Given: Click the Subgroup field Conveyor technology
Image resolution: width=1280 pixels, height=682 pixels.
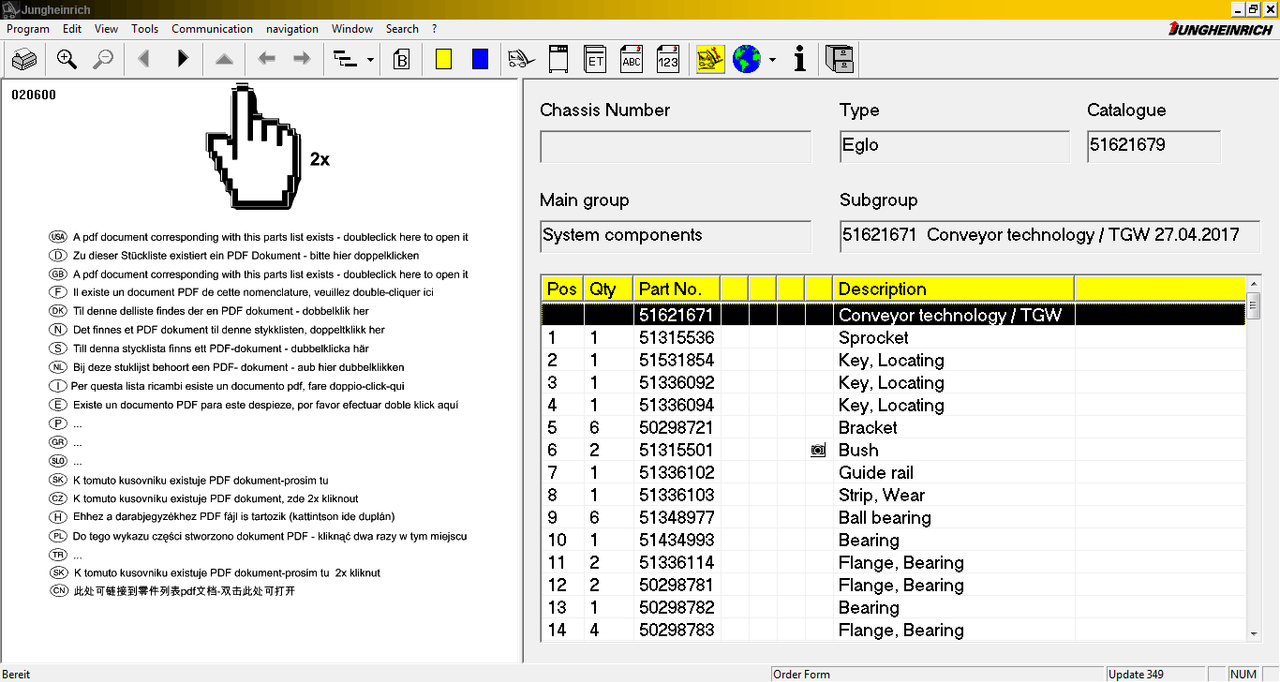Looking at the screenshot, I should tap(1050, 237).
